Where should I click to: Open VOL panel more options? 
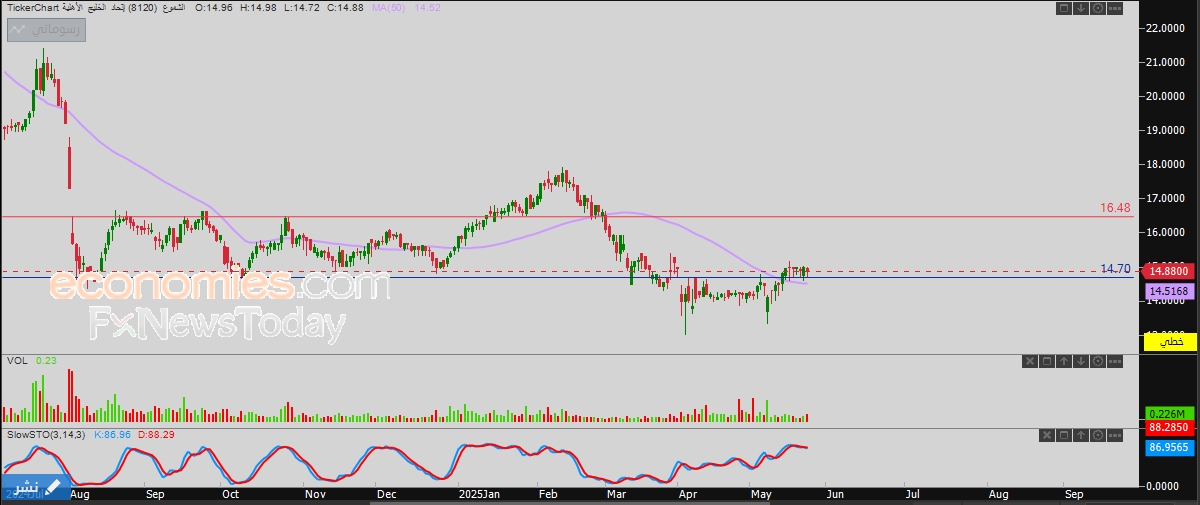[x=1115, y=361]
